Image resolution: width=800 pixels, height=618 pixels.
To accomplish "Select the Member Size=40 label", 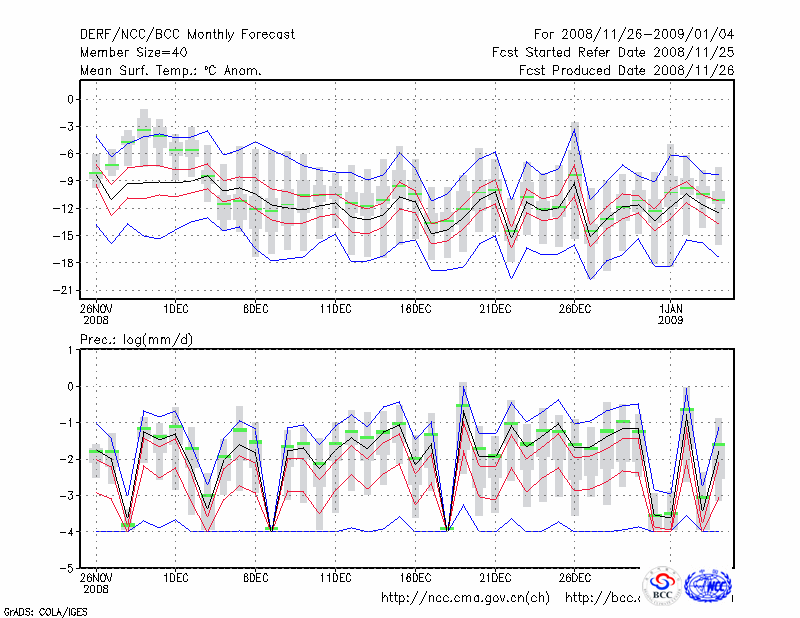I will (x=136, y=52).
